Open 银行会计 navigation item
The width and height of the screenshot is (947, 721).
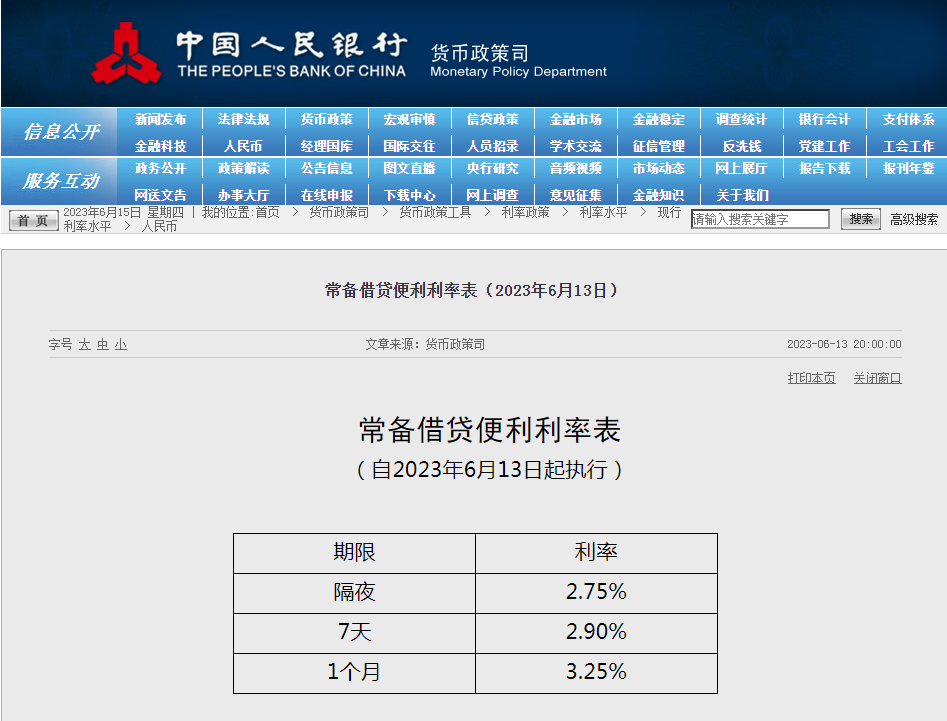point(824,120)
